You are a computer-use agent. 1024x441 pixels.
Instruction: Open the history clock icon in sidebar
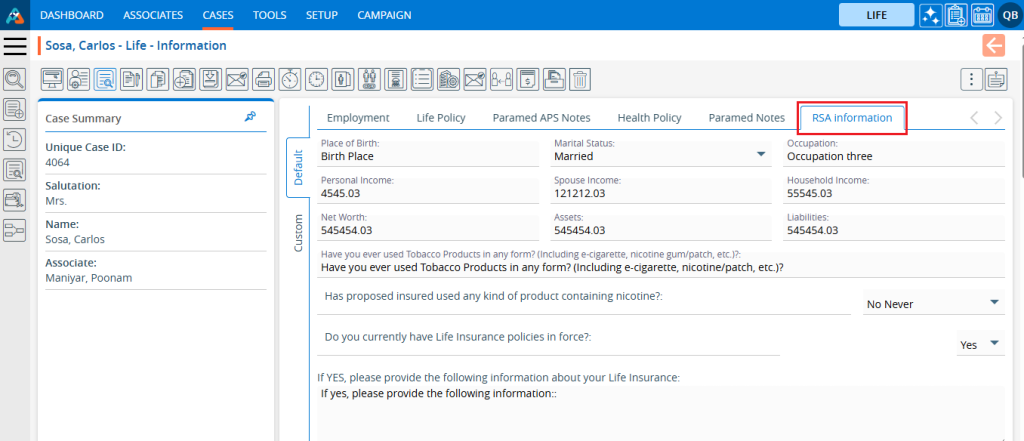click(15, 139)
